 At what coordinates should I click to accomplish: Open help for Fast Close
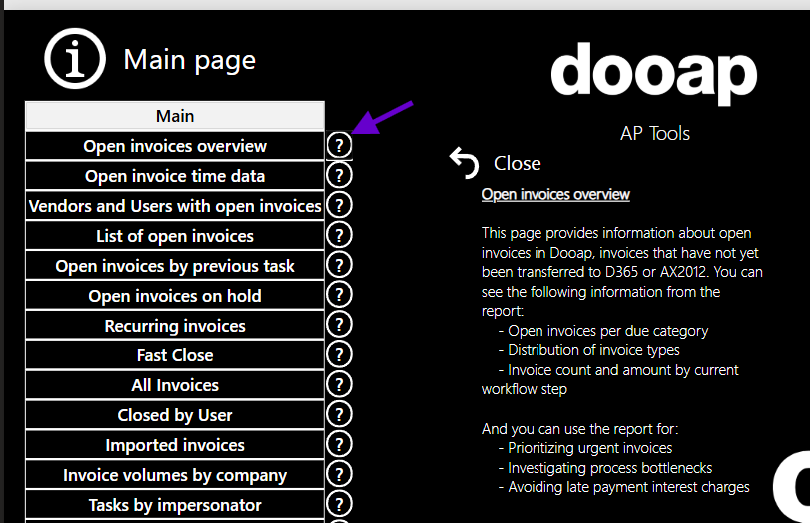click(x=339, y=355)
